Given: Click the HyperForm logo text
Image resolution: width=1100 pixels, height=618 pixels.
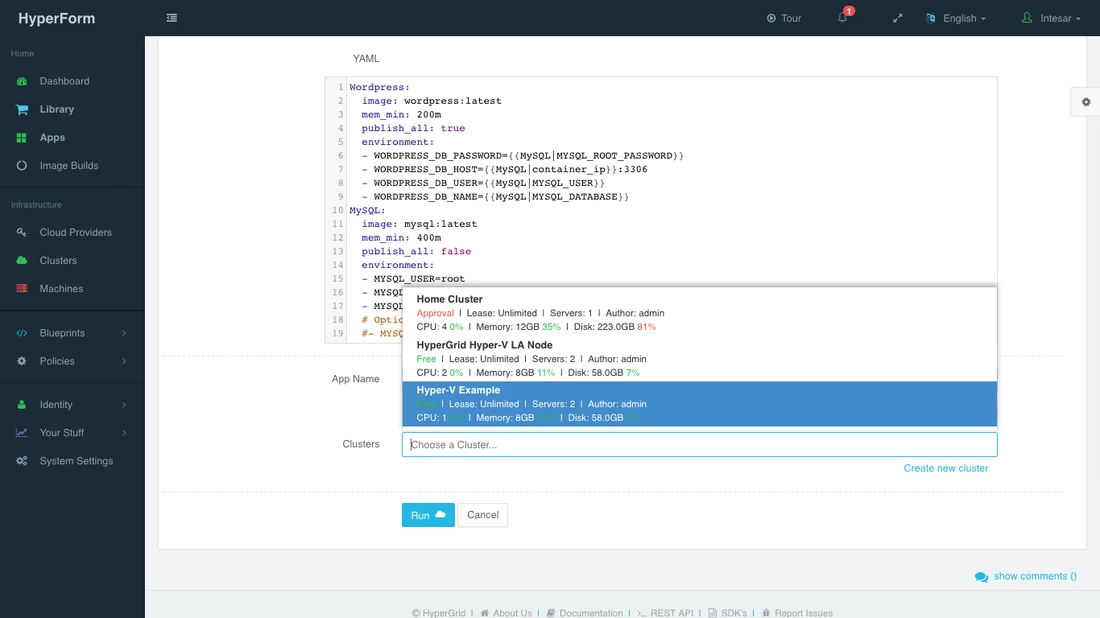Looking at the screenshot, I should pos(57,18).
